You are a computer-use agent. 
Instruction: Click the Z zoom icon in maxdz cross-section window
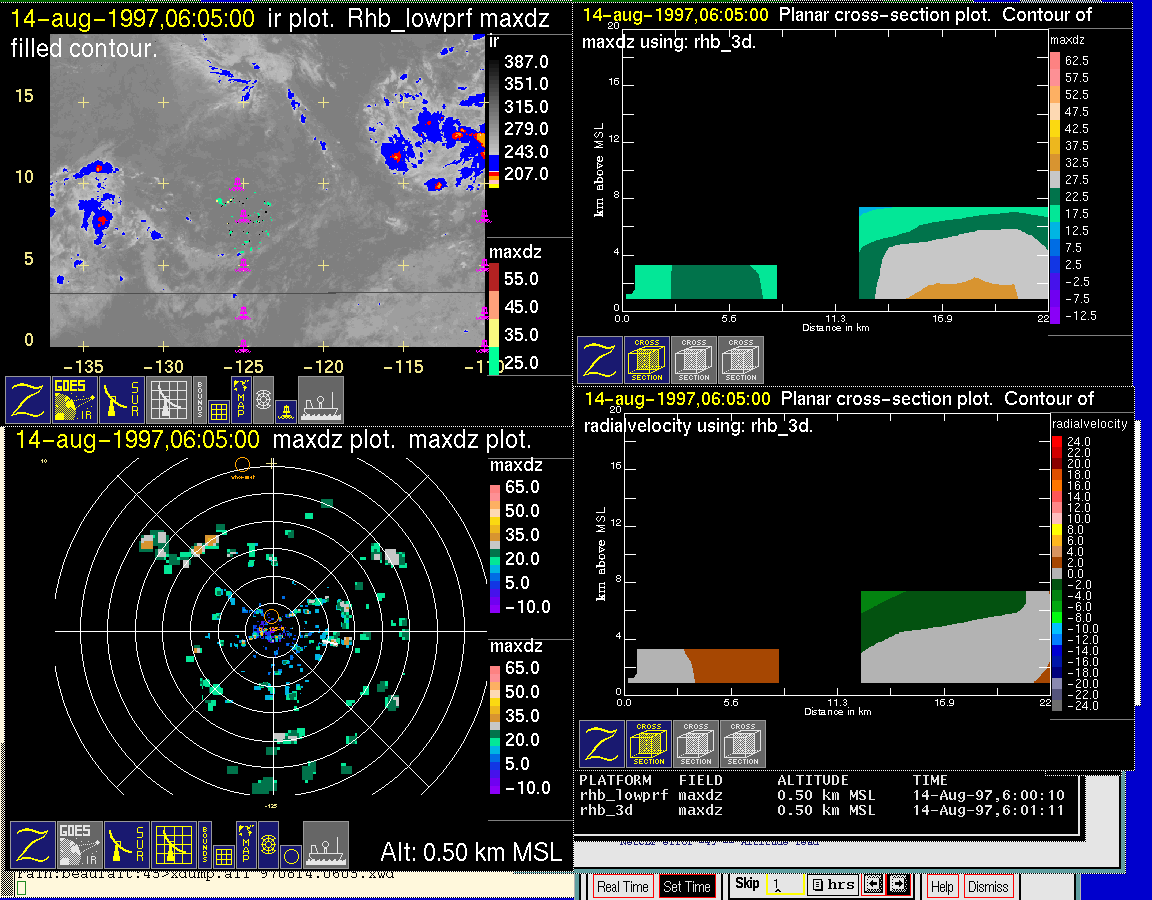click(x=600, y=360)
